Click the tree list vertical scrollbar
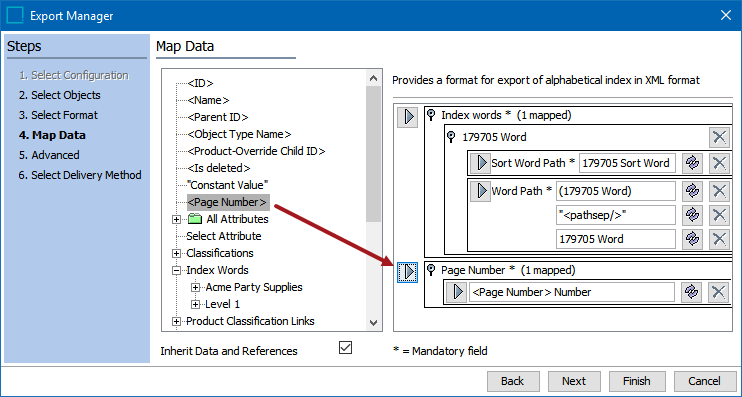742x397 pixels. [373, 200]
